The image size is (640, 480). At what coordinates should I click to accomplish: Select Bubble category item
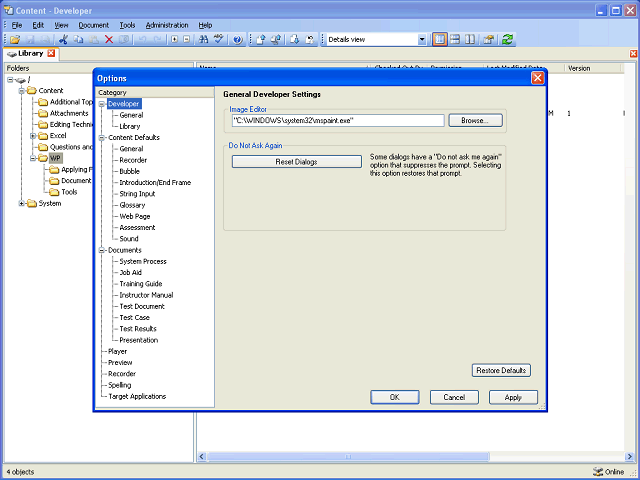(129, 171)
